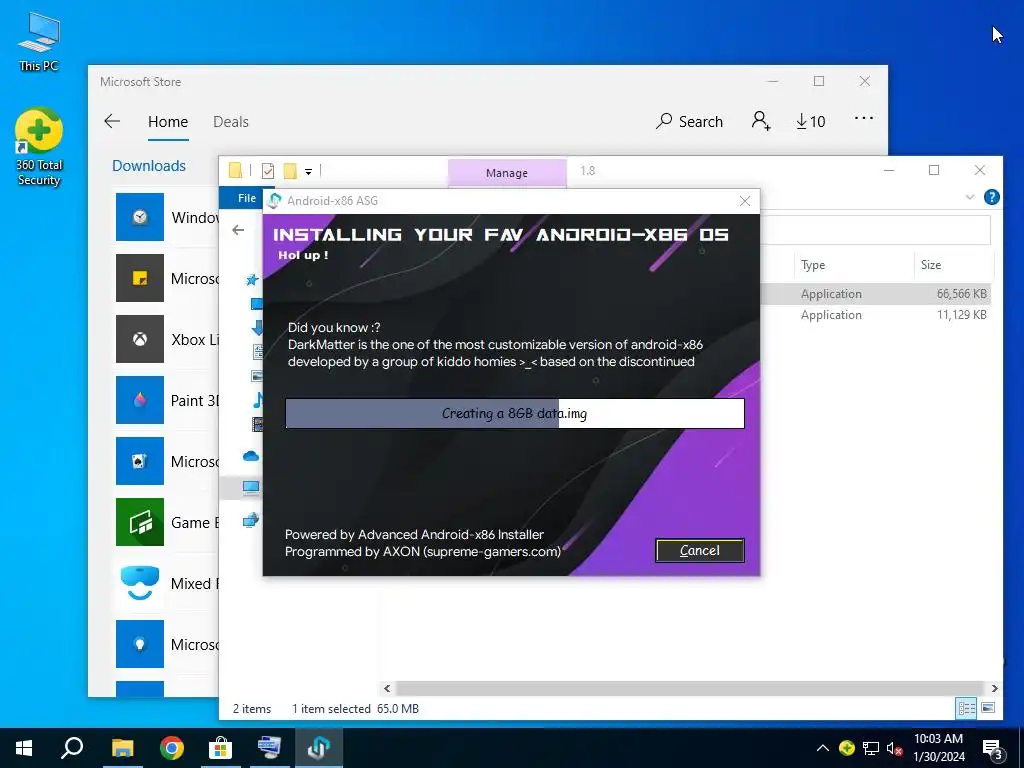Open notification center with 3 notifications
This screenshot has width=1024, height=768.
coord(993,749)
